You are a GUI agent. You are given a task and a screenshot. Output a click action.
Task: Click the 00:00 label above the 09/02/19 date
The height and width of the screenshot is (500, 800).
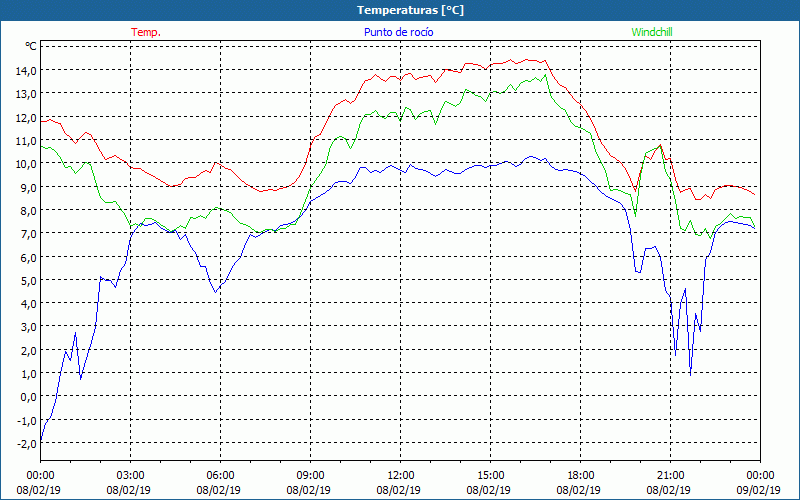(x=760, y=476)
